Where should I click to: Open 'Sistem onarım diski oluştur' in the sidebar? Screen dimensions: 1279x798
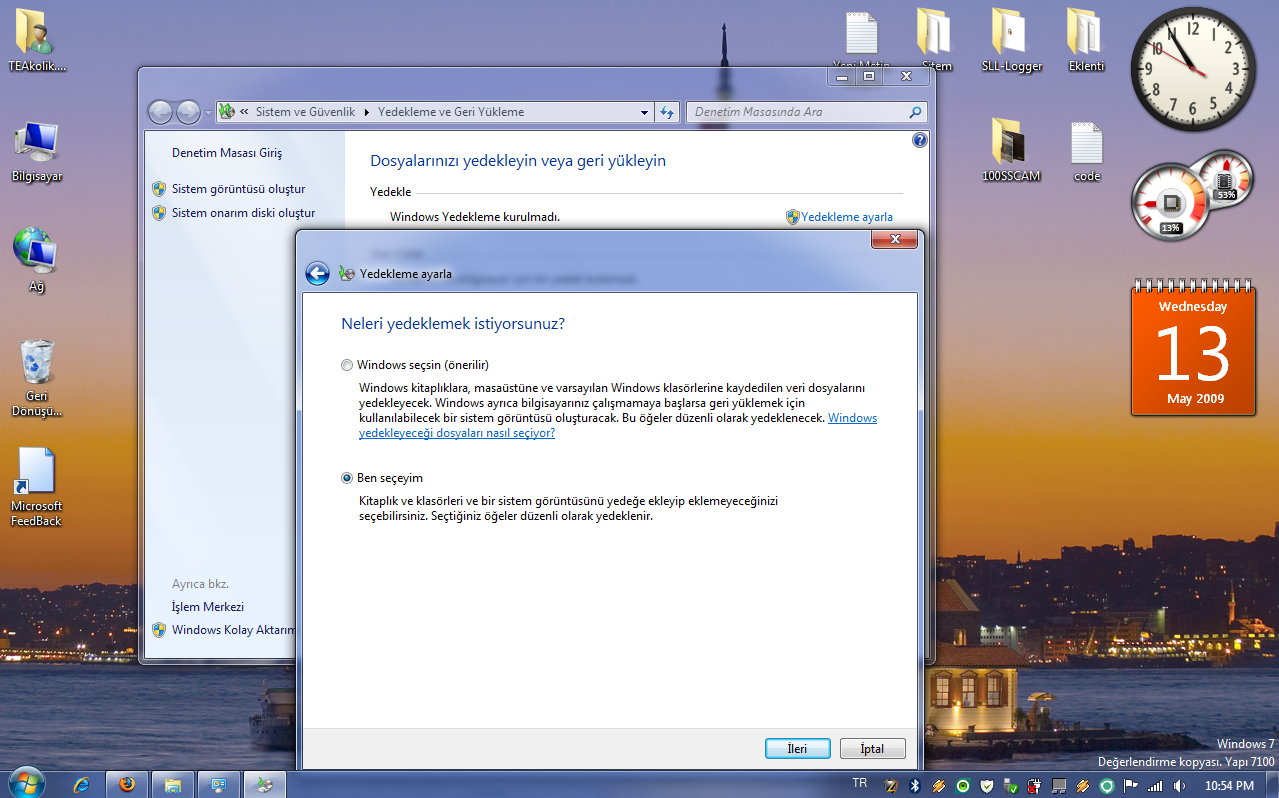243,213
